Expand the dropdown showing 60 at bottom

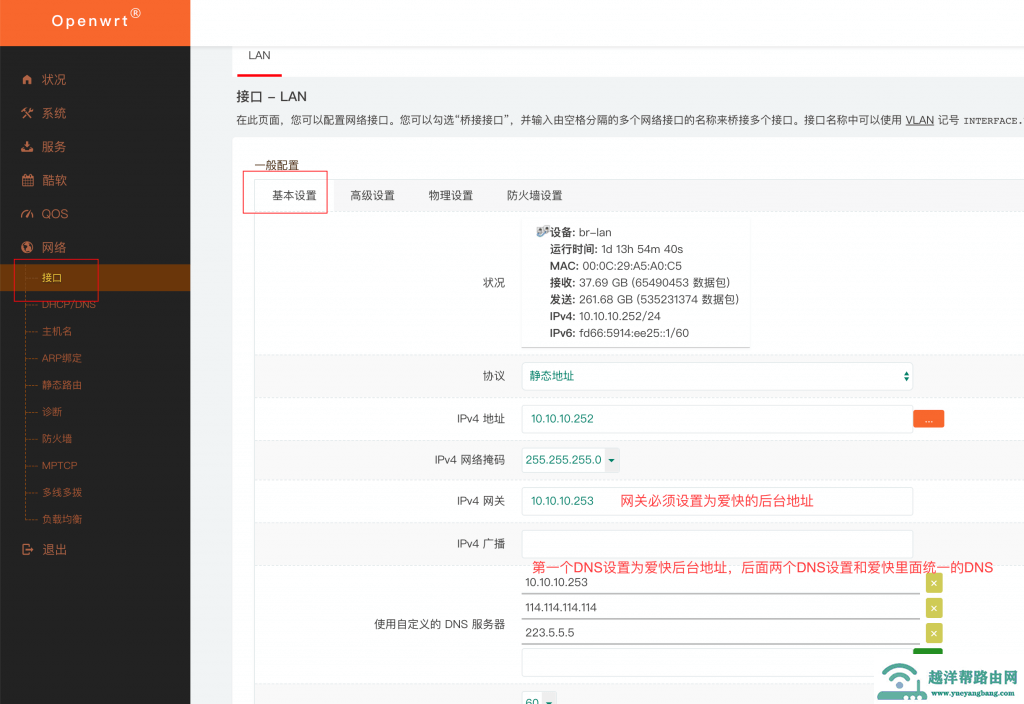click(549, 700)
